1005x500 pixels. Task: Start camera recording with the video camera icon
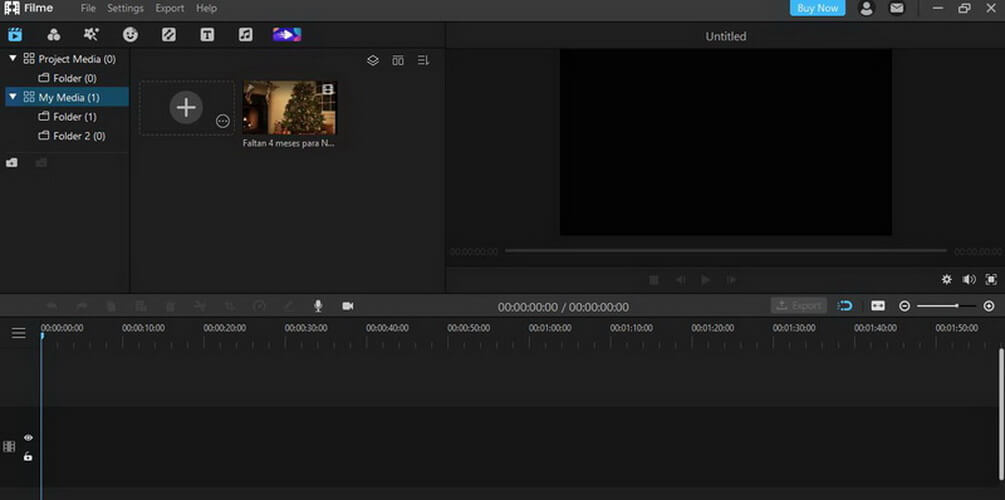[x=348, y=306]
